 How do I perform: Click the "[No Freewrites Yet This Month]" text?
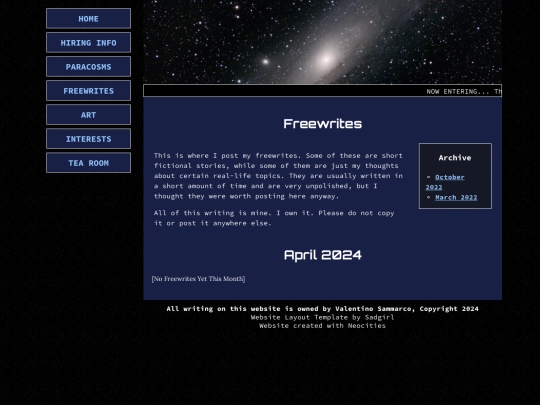click(x=198, y=279)
